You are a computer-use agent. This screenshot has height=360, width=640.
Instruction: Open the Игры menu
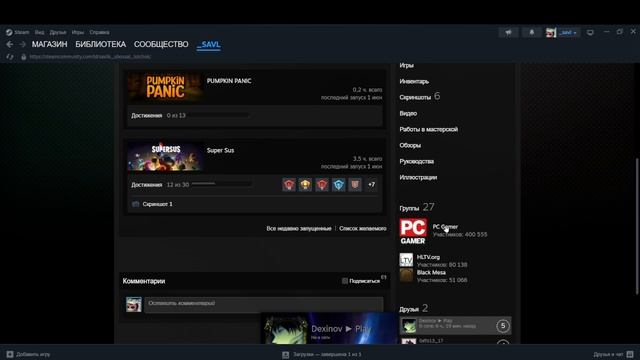pos(78,32)
